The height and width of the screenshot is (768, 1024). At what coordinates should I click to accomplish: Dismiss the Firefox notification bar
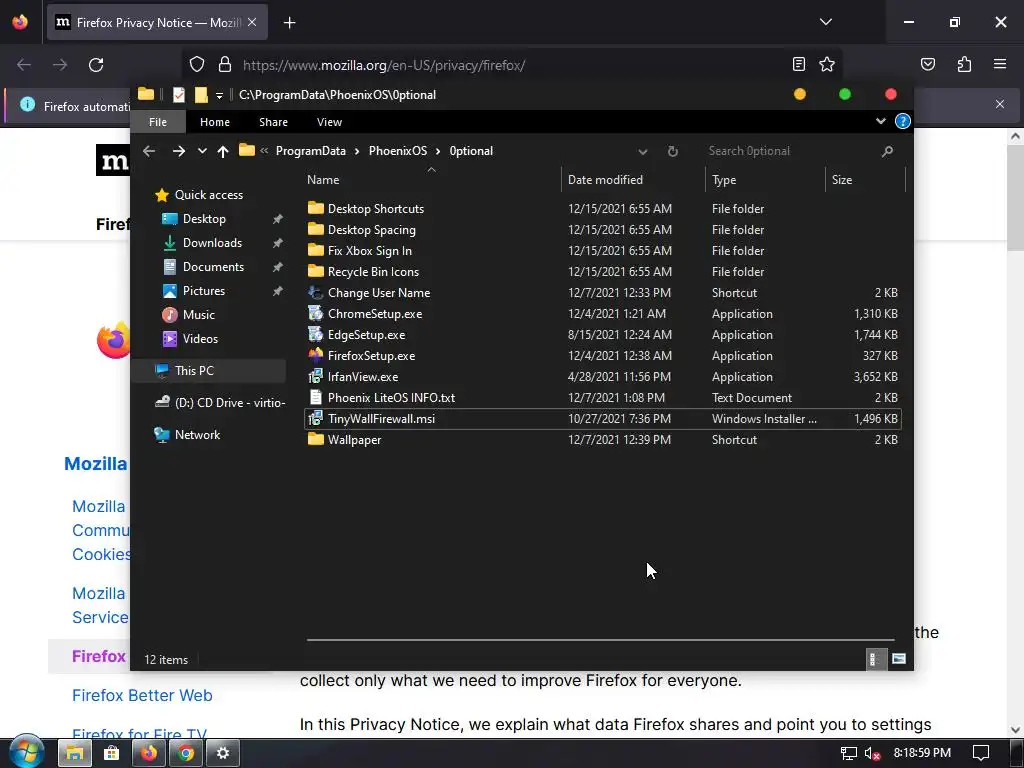pos(1000,104)
